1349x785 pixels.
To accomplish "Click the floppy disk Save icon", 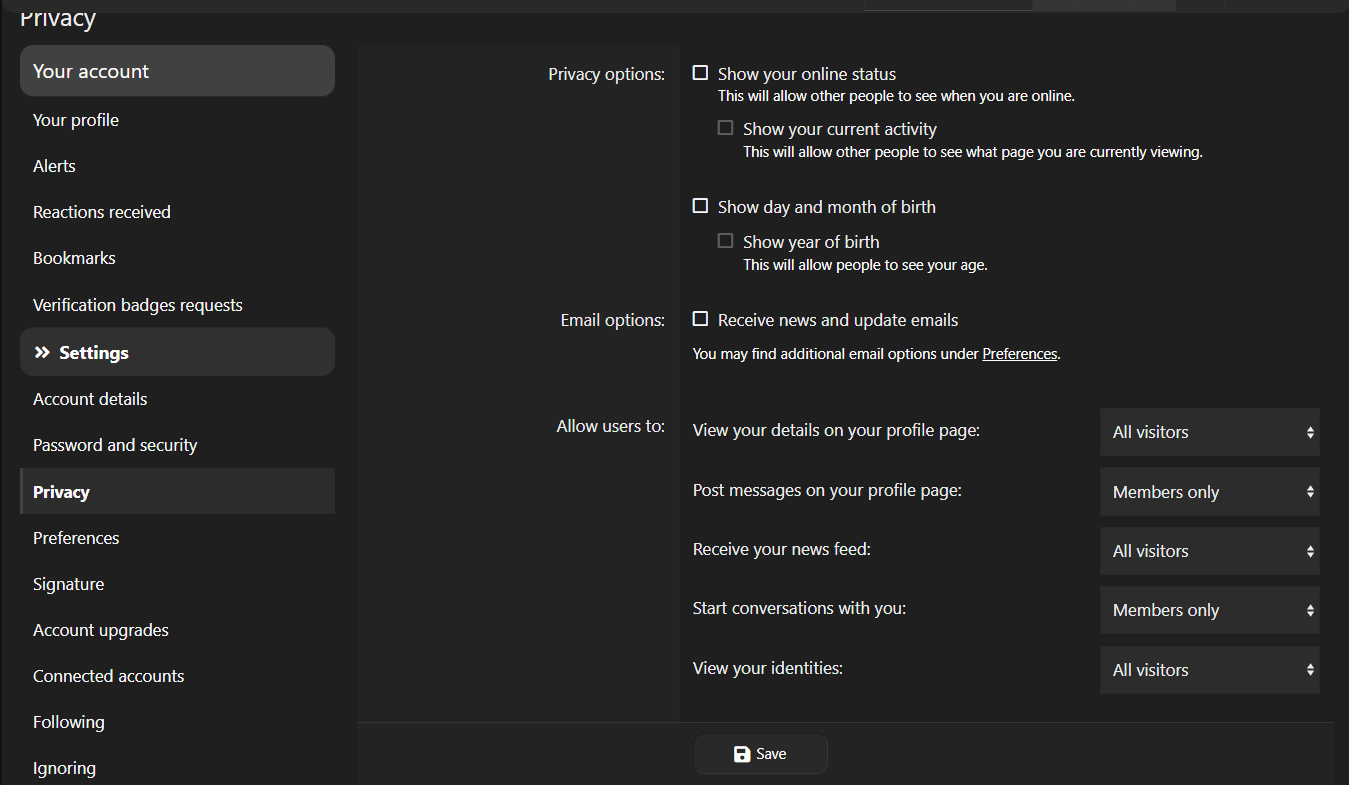I will [742, 754].
